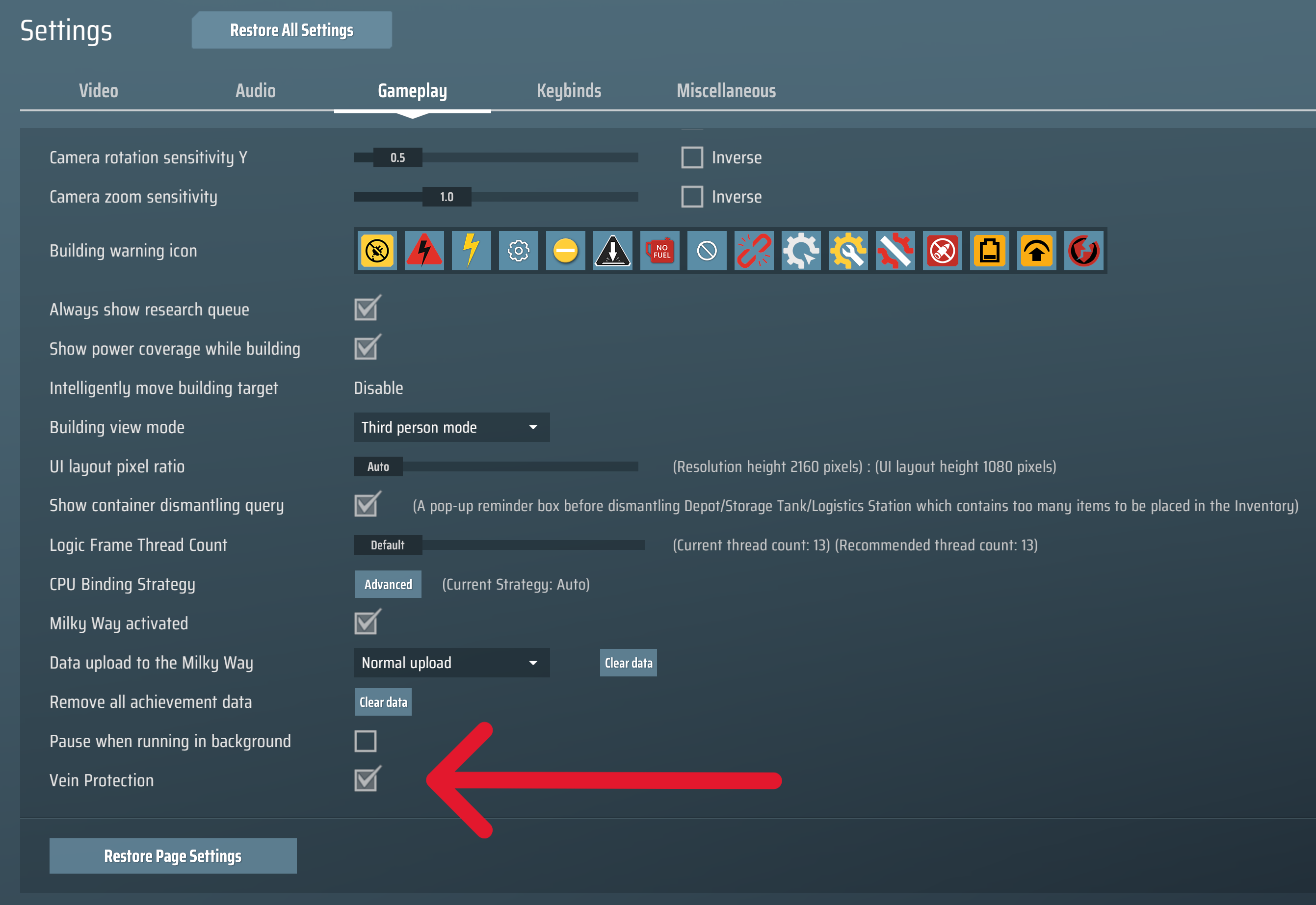Select the Gameplay tab
Image resolution: width=1316 pixels, height=905 pixels.
coord(412,91)
